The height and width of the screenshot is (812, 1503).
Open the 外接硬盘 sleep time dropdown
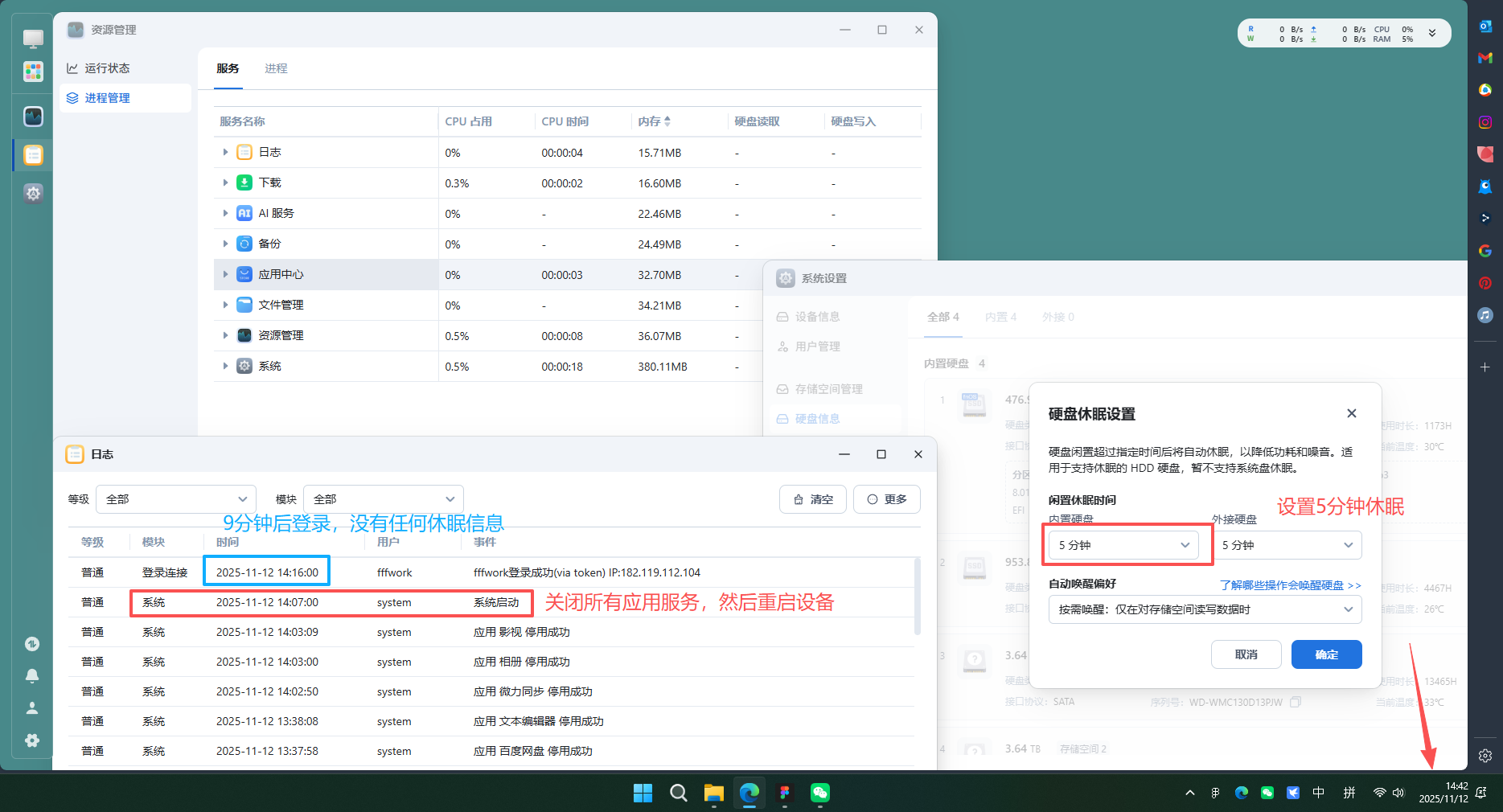pos(1287,545)
